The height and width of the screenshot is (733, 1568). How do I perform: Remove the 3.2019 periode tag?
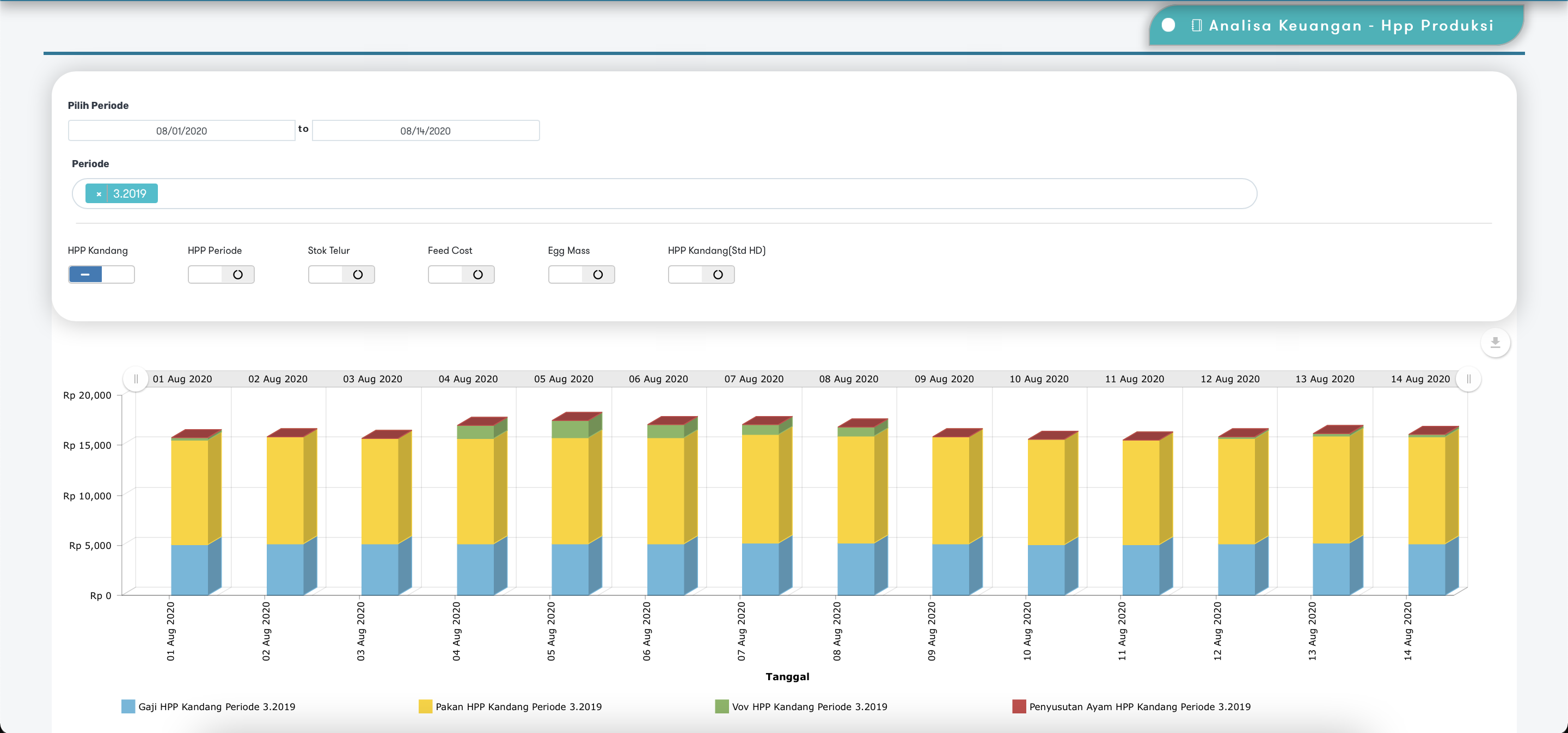tap(99, 194)
